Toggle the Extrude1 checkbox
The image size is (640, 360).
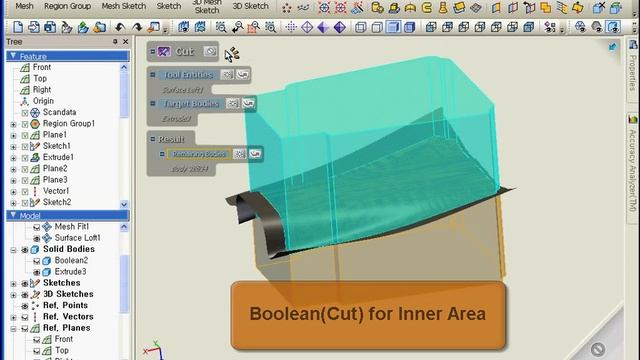click(25, 158)
